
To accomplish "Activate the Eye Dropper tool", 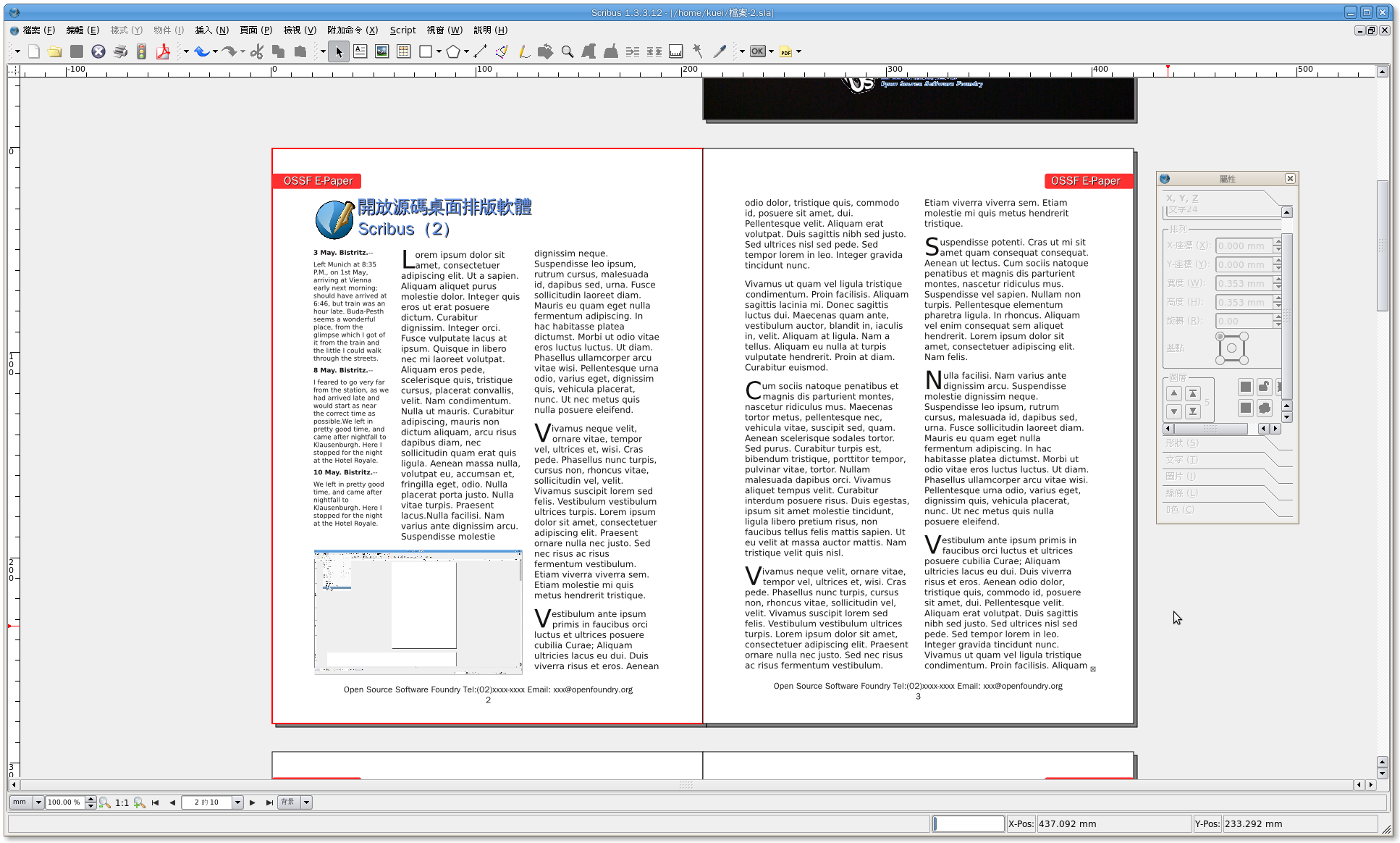I will (x=719, y=51).
